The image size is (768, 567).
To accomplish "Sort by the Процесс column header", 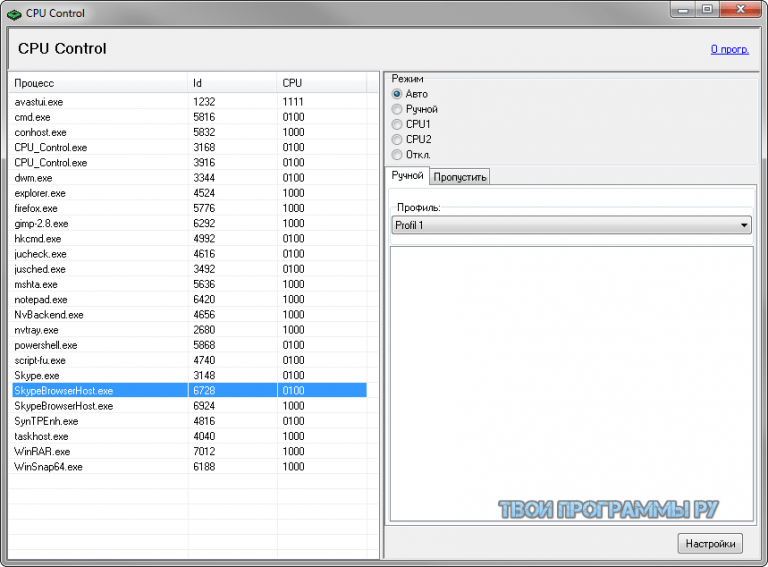I will [98, 83].
